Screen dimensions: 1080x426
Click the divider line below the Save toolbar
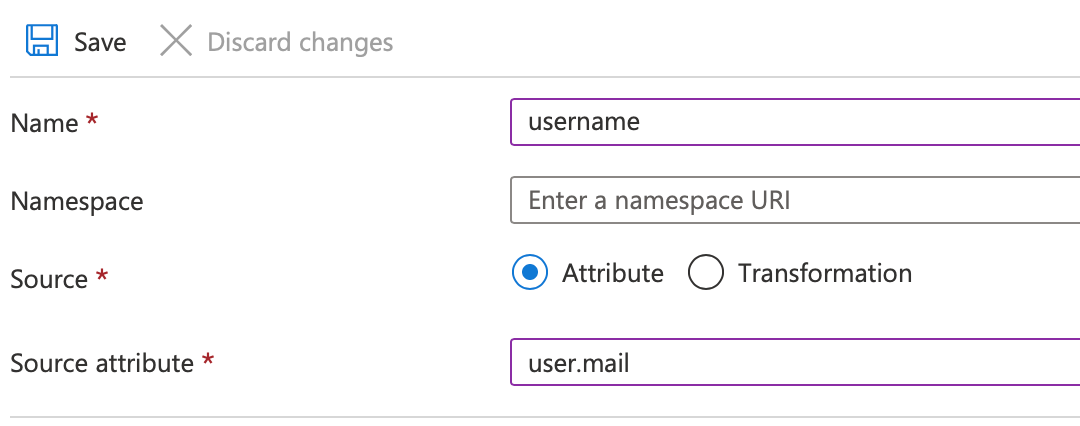click(540, 77)
